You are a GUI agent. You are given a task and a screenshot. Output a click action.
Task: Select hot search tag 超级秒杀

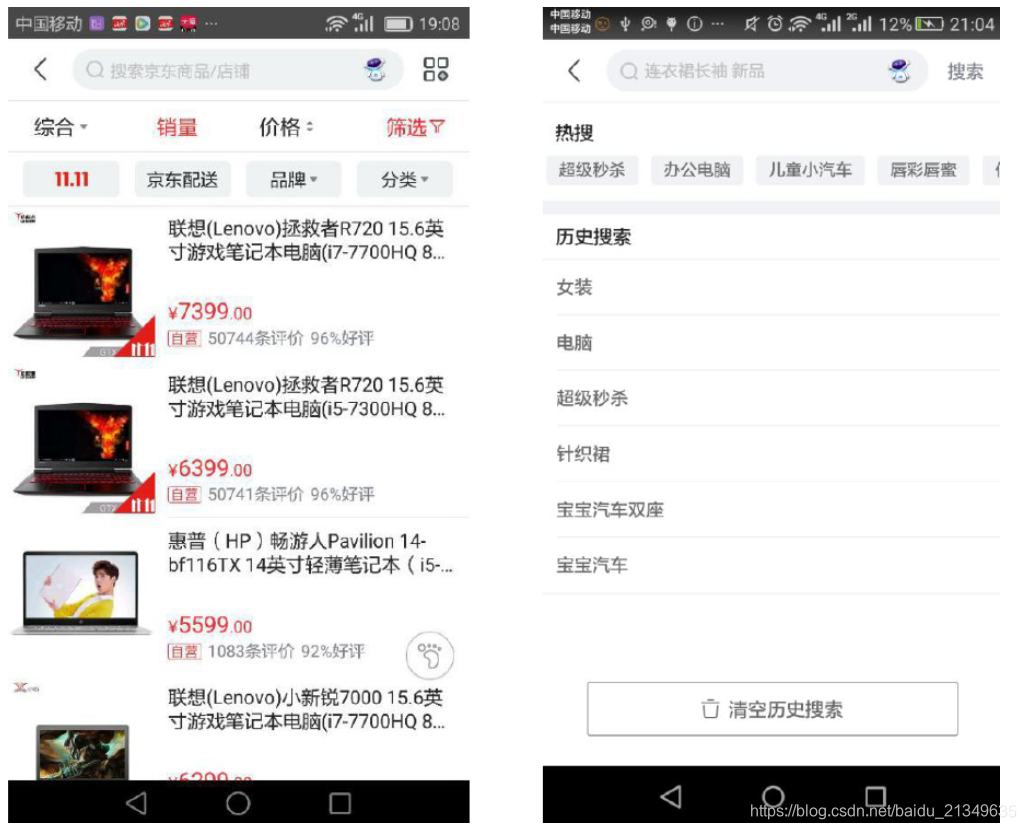592,170
